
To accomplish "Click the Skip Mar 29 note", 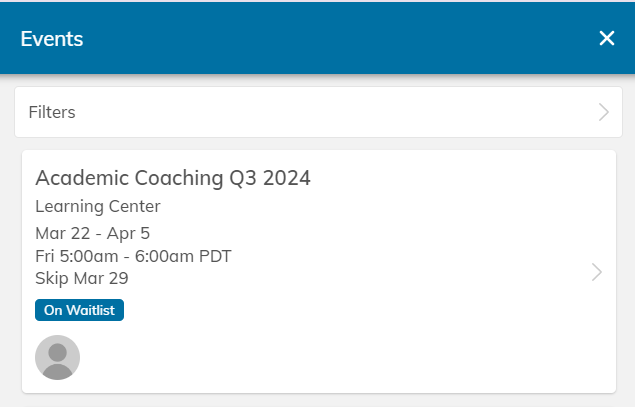I will [x=82, y=278].
